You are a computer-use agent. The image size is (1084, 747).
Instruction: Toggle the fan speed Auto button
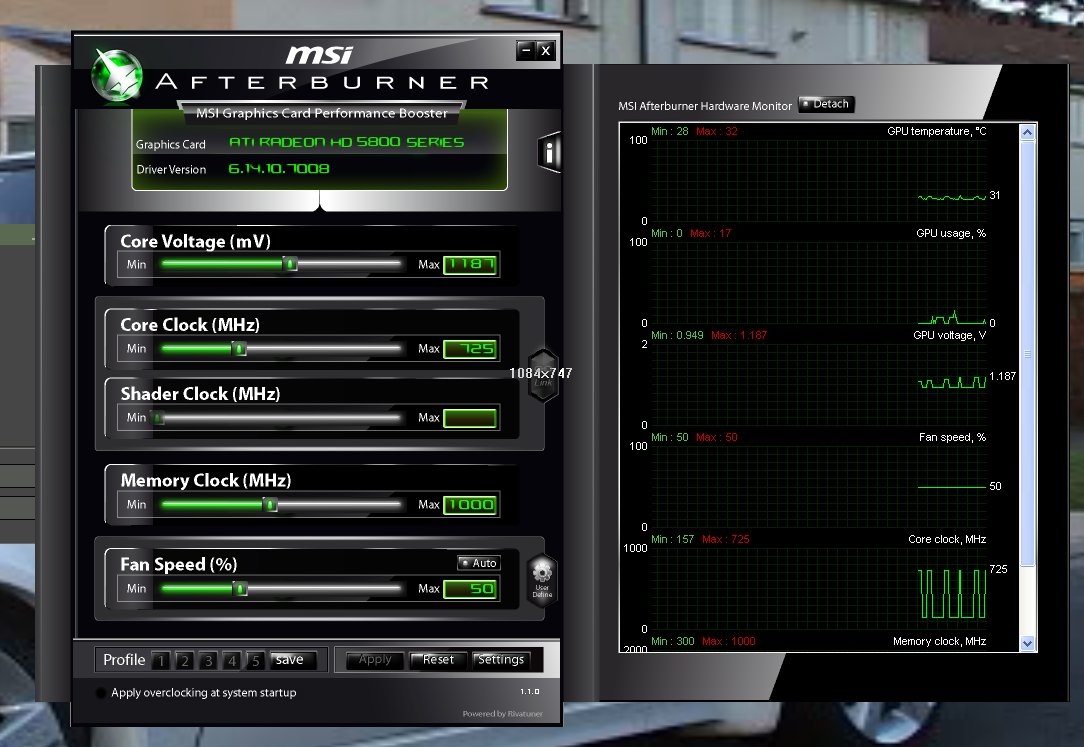478,563
